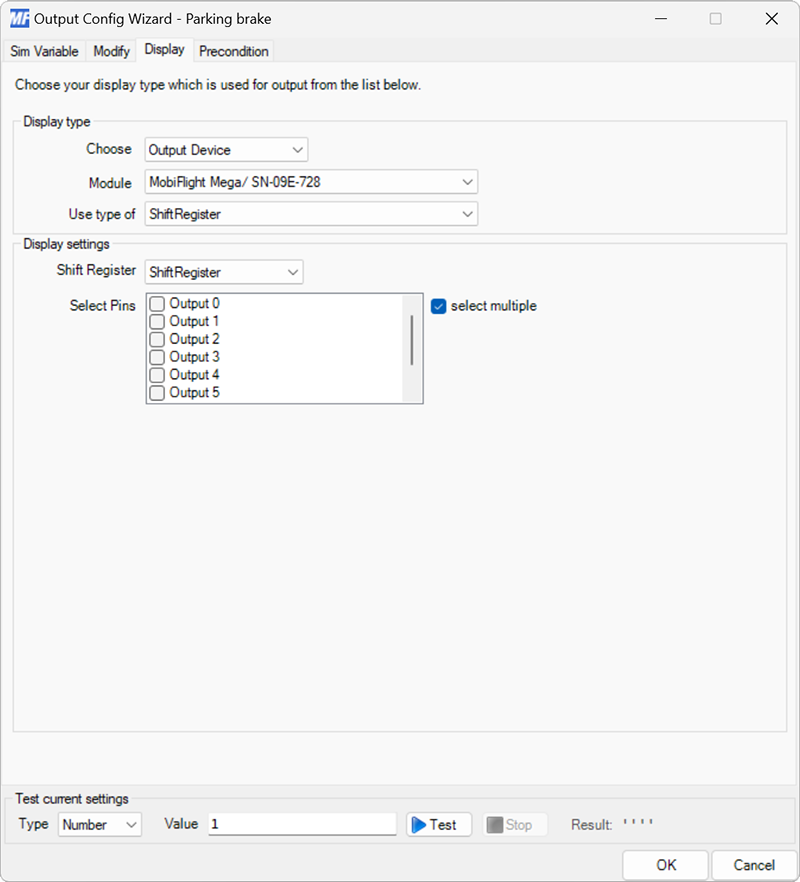The width and height of the screenshot is (800, 882).
Task: Open the Choose display type dropdown
Action: tap(297, 149)
